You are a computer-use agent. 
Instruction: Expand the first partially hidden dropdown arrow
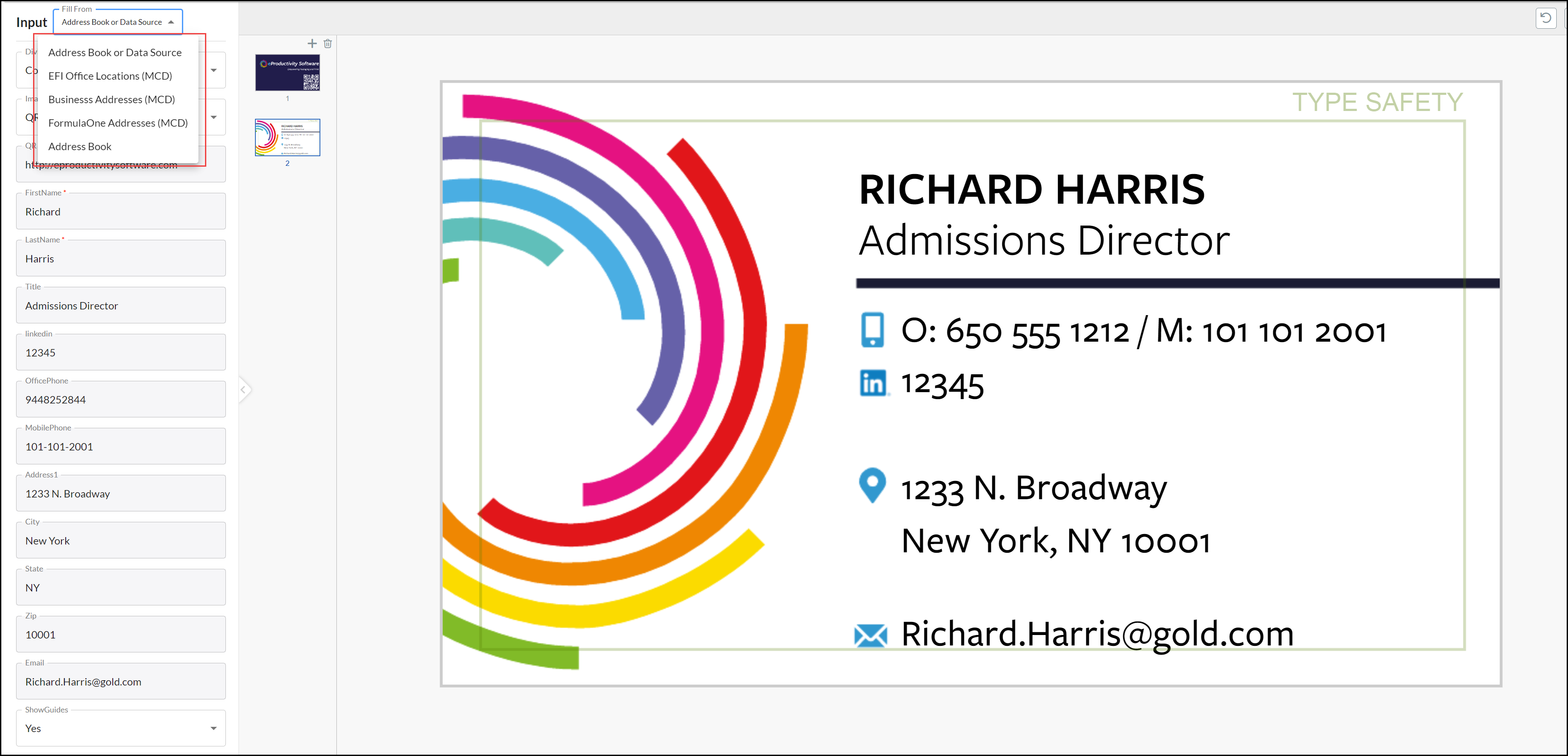tap(214, 70)
